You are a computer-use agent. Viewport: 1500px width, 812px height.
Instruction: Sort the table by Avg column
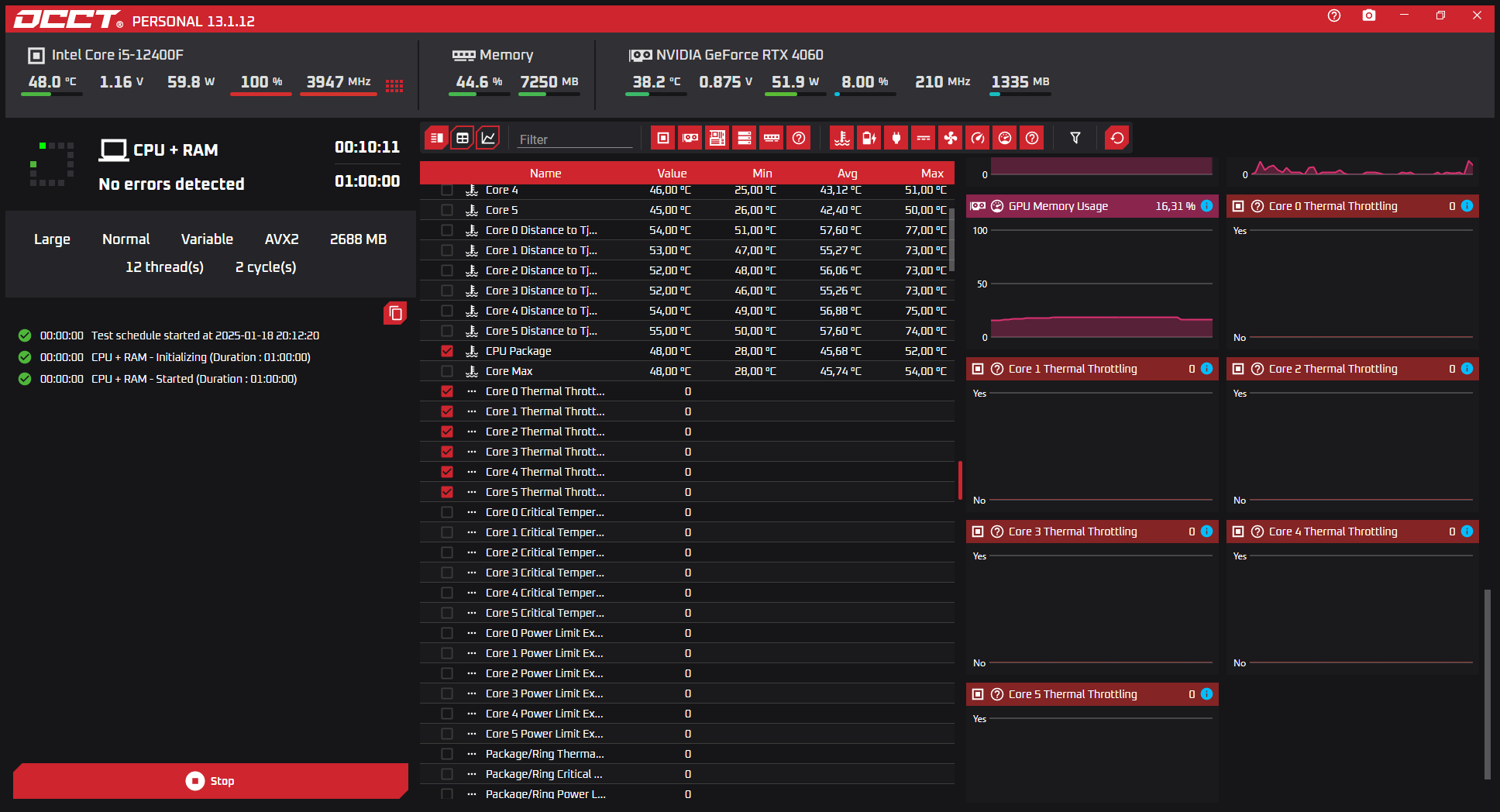pos(848,174)
